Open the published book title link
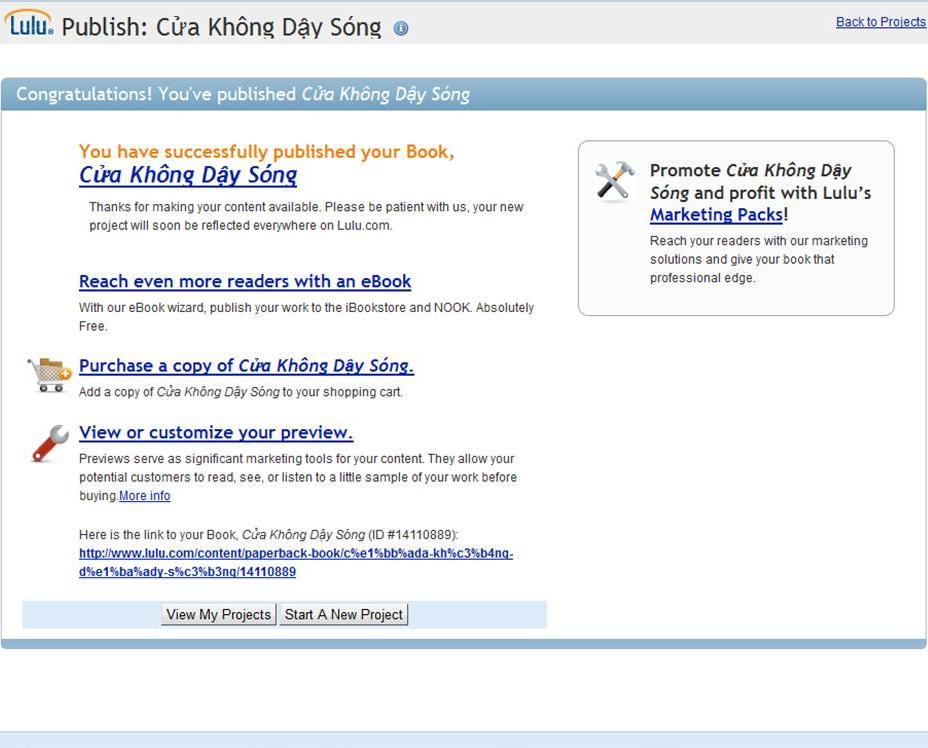 click(x=188, y=175)
